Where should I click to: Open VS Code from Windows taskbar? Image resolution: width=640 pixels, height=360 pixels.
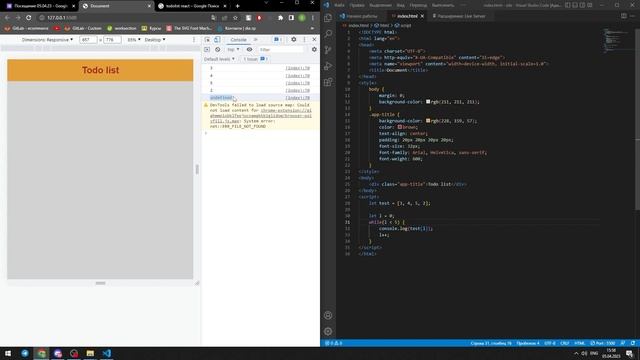point(107,353)
